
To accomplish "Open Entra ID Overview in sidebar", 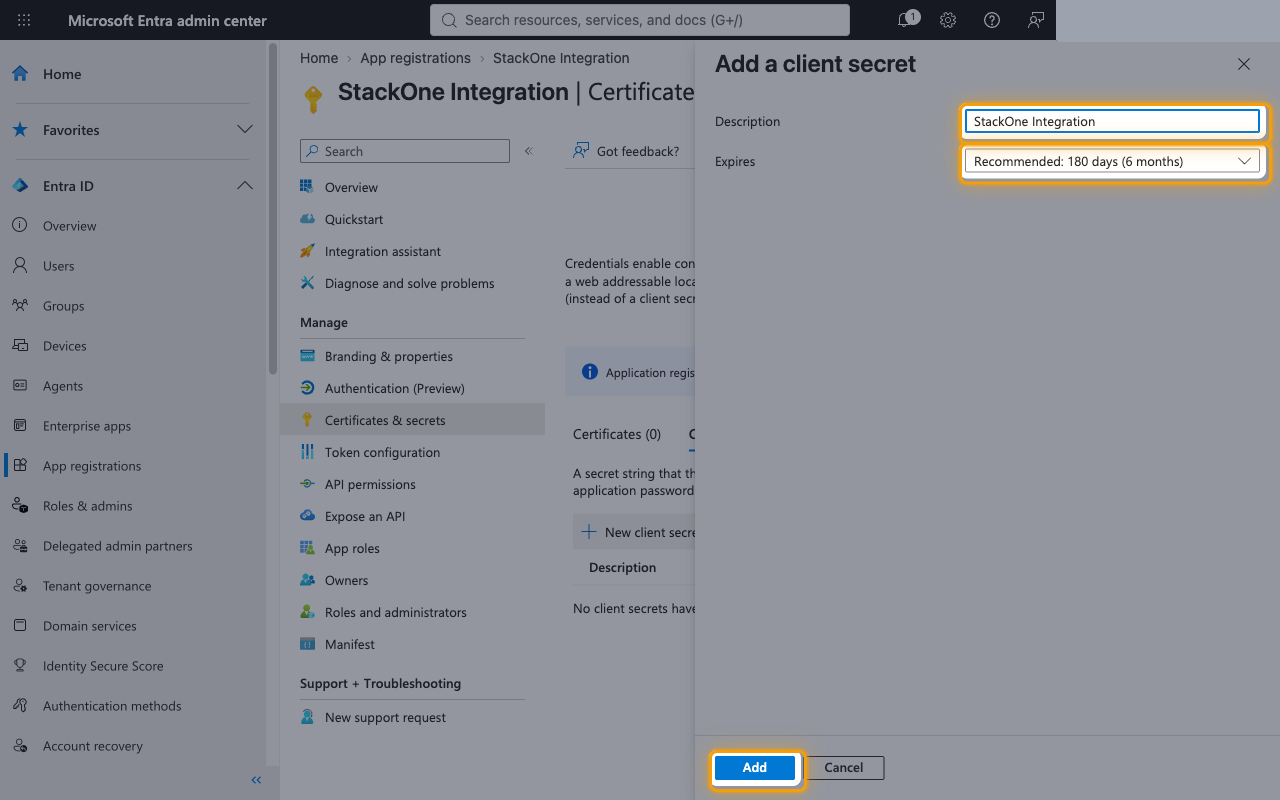I will click(70, 226).
